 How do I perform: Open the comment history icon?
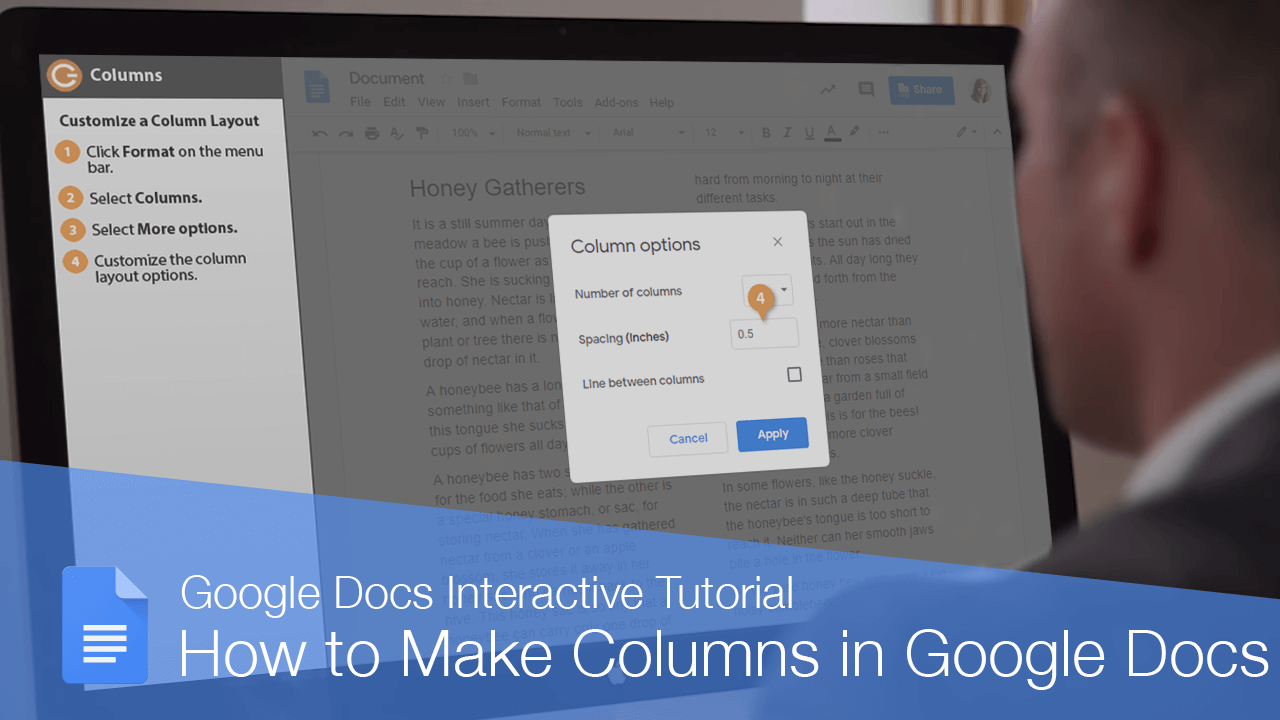pyautogui.click(x=866, y=90)
